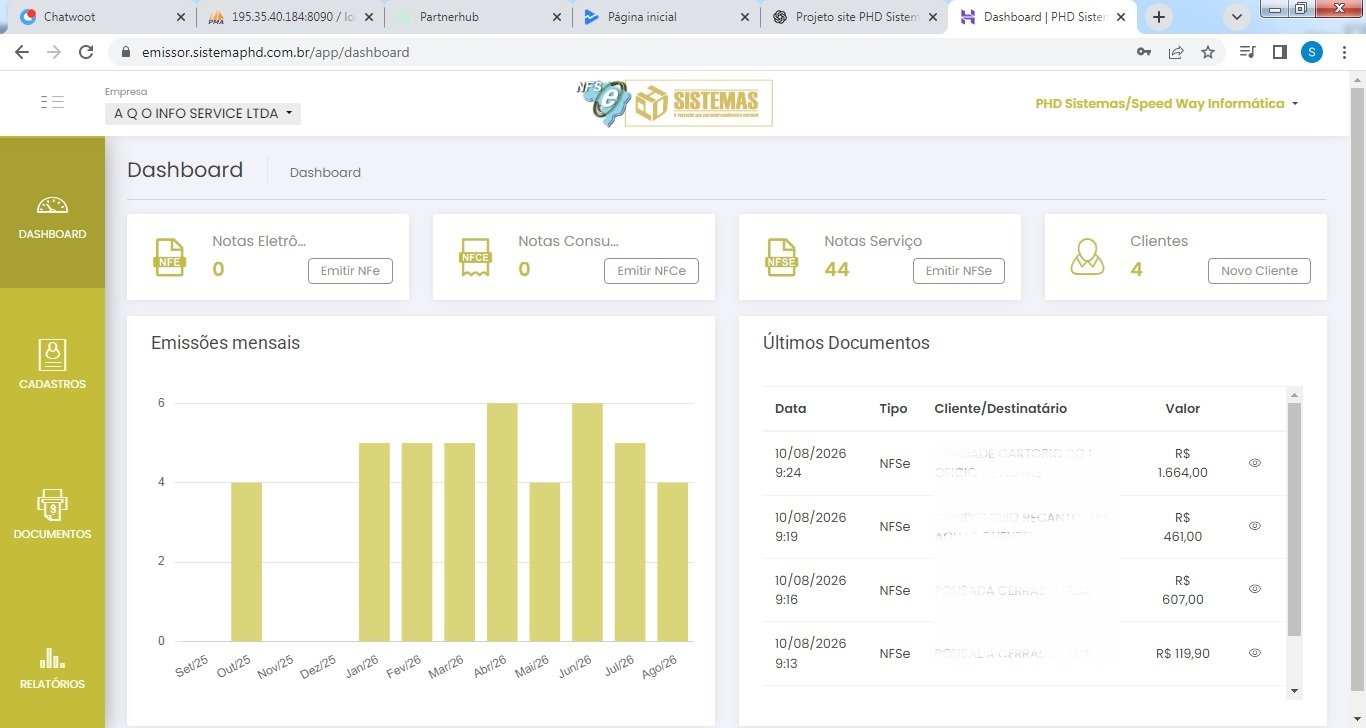Click the Valor column header

tap(1183, 408)
